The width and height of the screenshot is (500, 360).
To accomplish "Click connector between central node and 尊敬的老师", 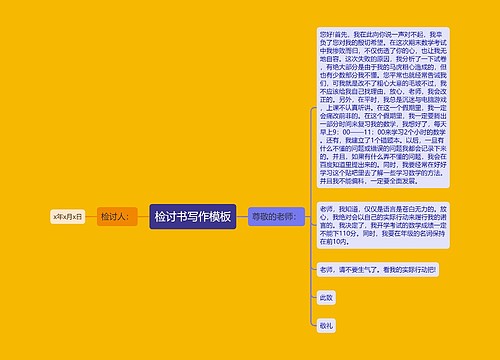I will click(x=242, y=217).
